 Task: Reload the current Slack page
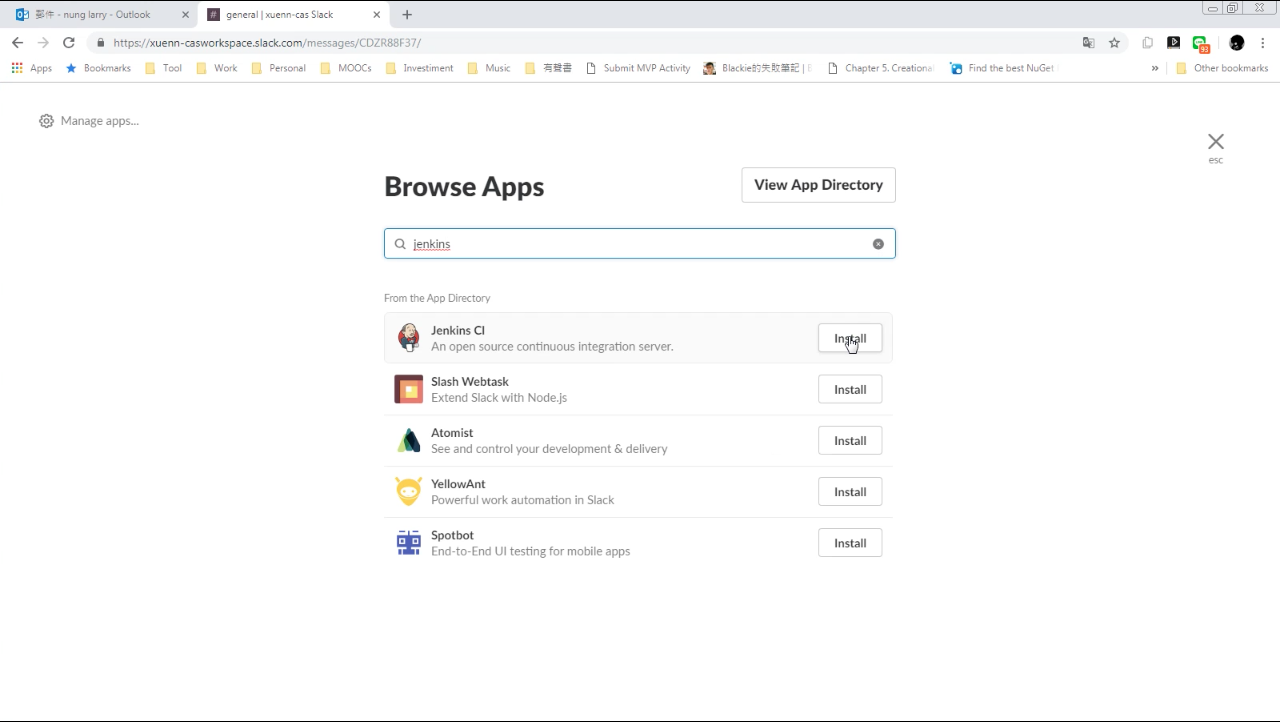tap(69, 43)
